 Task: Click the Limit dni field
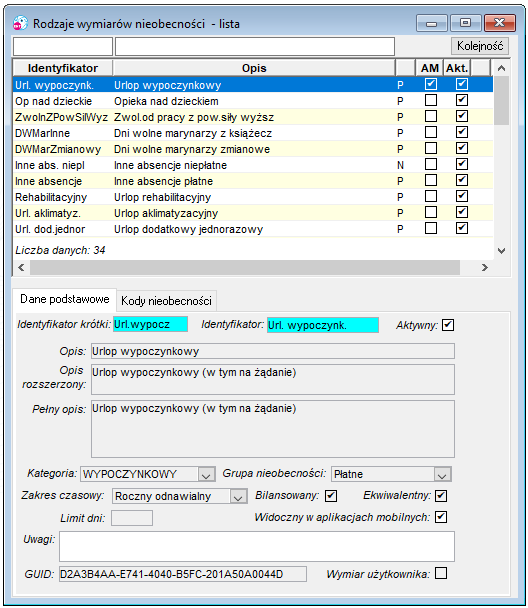point(132,518)
